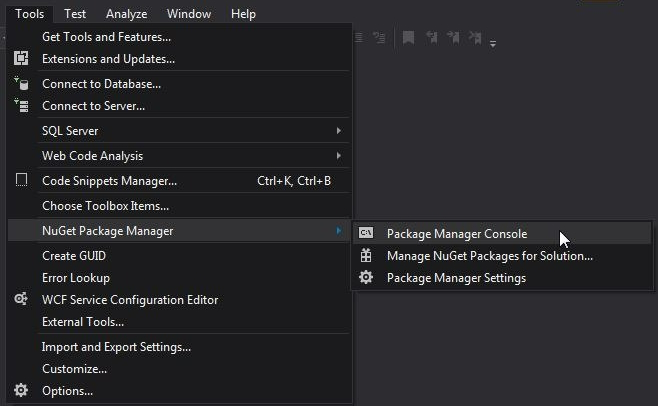Click the Connect to Server icon

coord(21,105)
